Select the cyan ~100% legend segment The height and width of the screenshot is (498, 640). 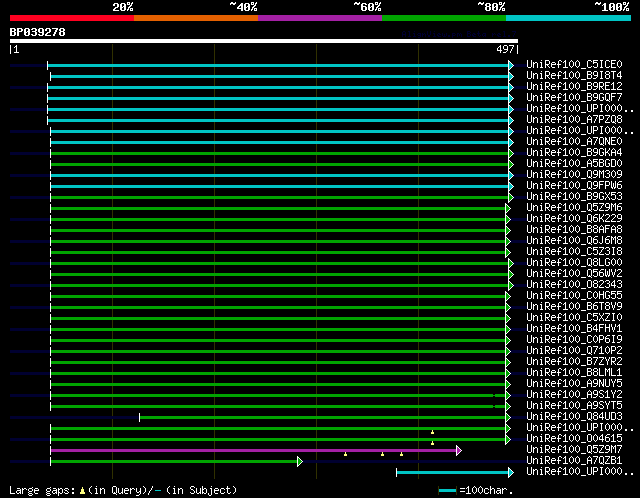tap(567, 18)
